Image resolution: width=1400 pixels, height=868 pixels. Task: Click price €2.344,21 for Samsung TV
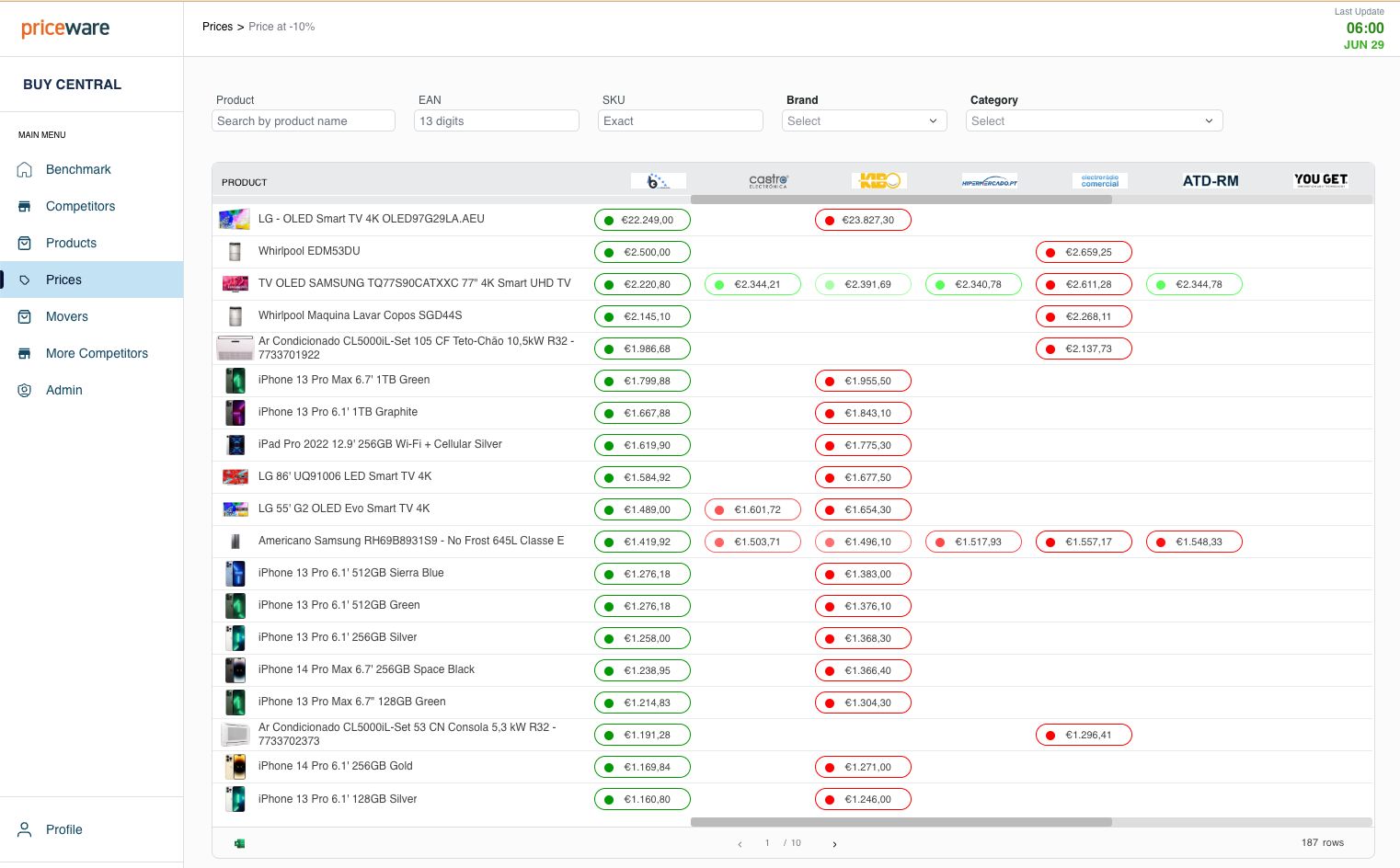(752, 284)
